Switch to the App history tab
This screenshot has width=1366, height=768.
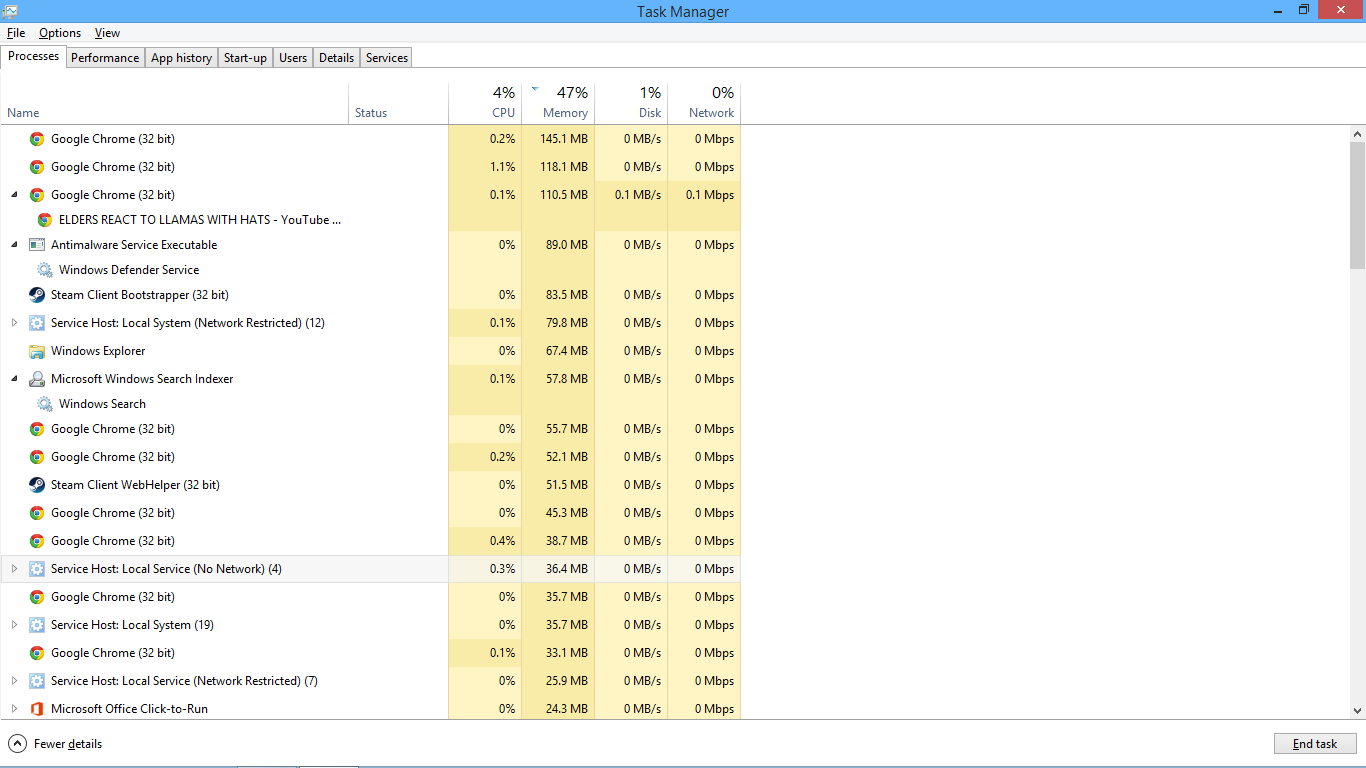pos(181,58)
